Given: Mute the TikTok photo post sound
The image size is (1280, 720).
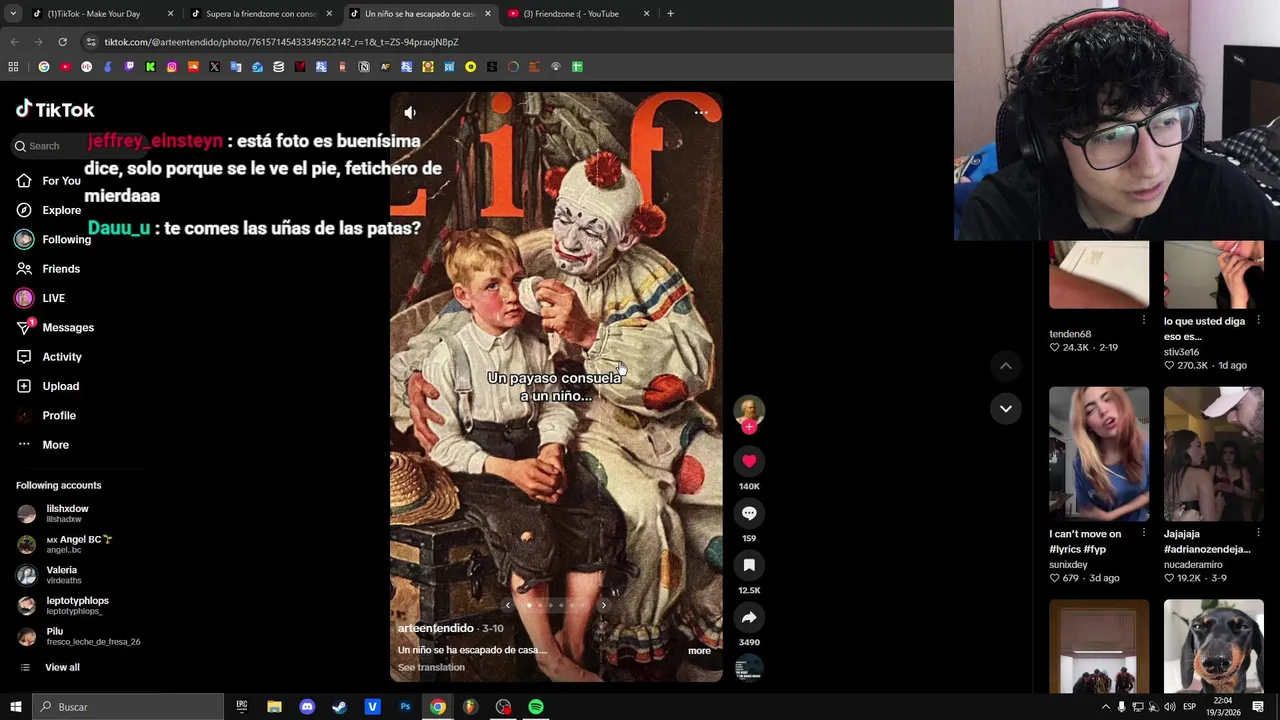Looking at the screenshot, I should pos(410,113).
